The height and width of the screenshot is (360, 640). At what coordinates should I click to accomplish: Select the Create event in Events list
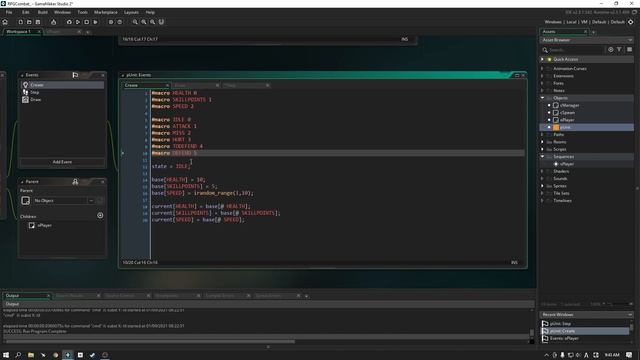(62, 85)
